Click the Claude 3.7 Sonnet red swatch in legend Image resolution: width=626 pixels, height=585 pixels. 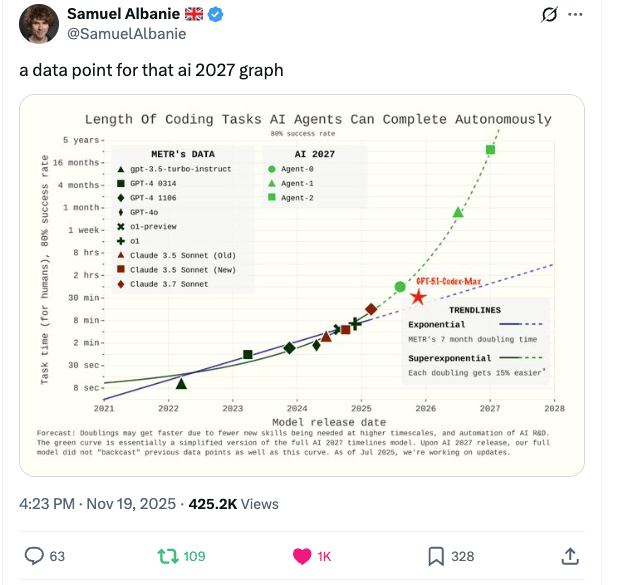(121, 284)
